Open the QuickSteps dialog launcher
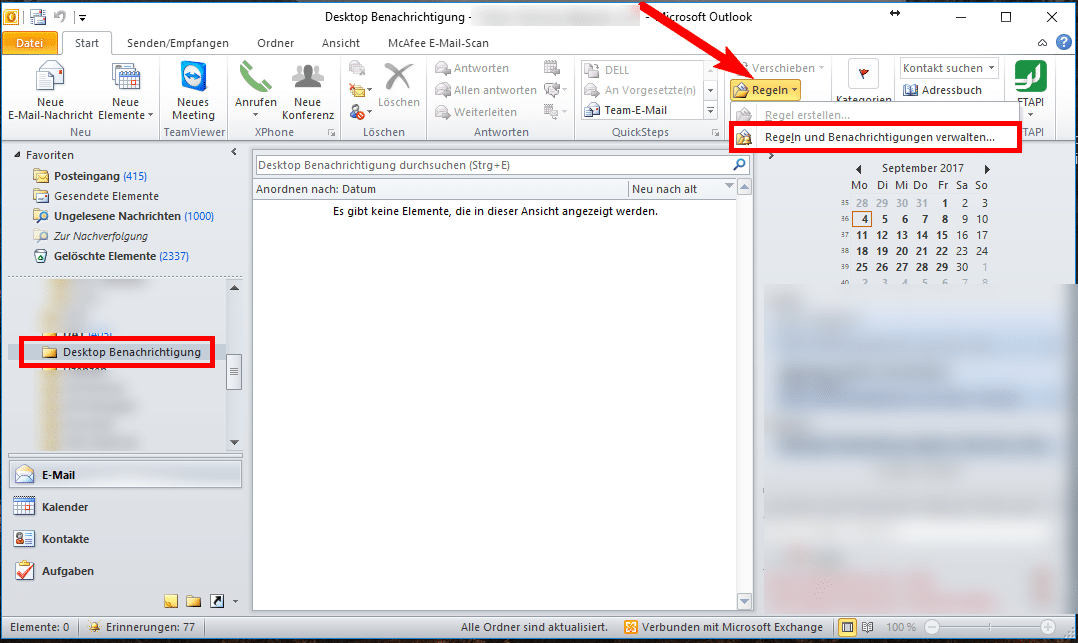 (716, 133)
